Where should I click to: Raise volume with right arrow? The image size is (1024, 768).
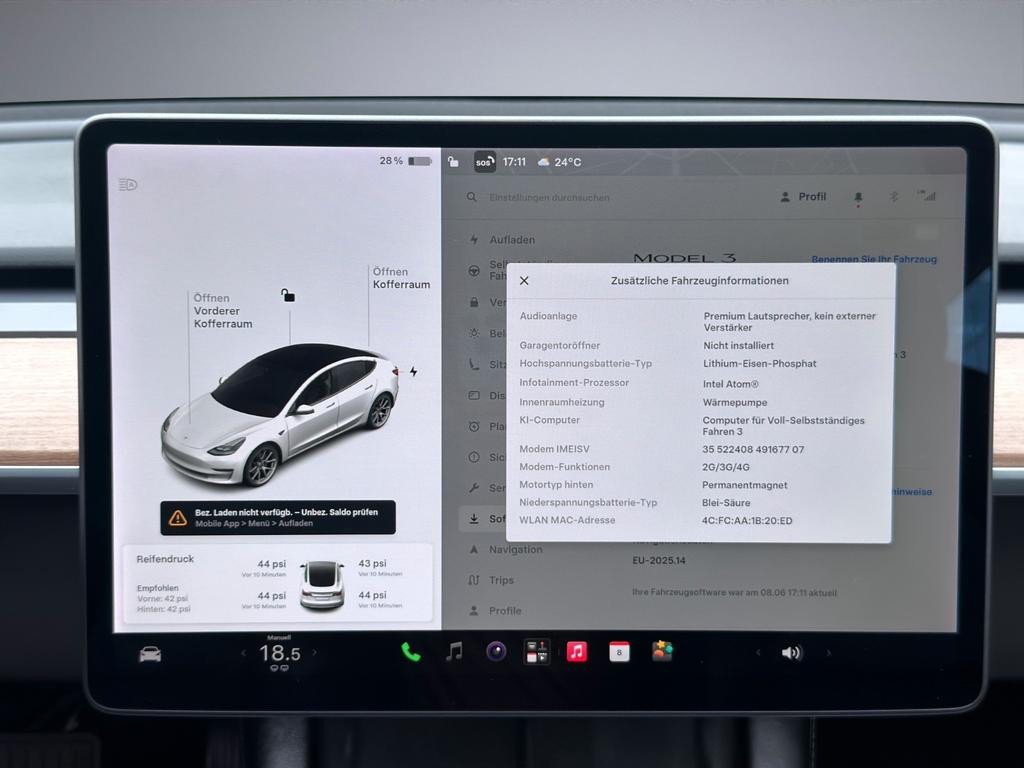pyautogui.click(x=829, y=652)
